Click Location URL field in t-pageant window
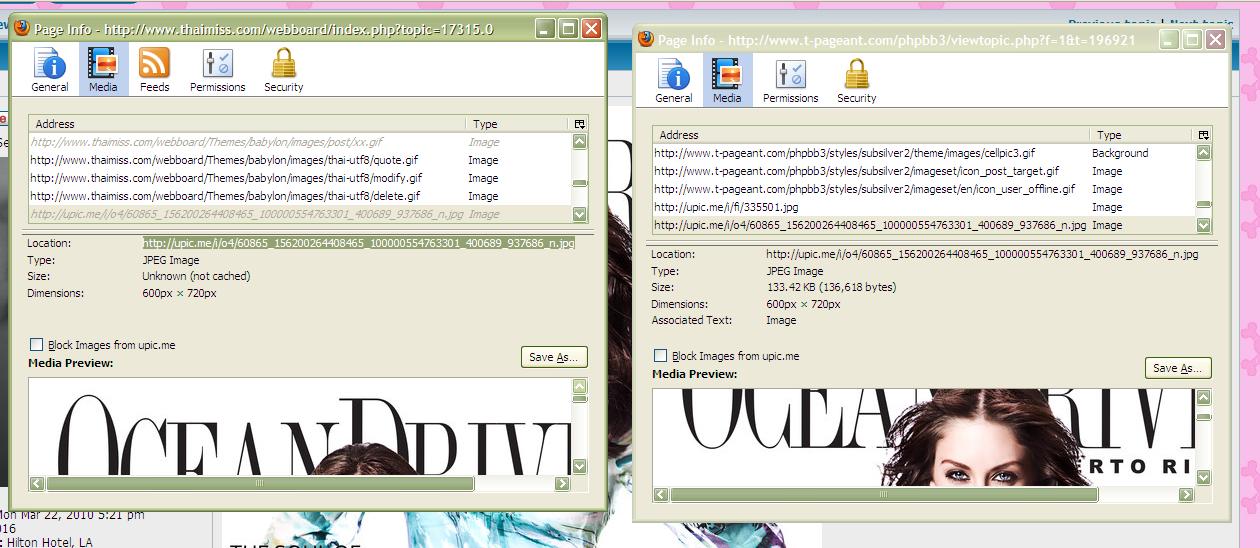The width and height of the screenshot is (1260, 548). [982, 254]
